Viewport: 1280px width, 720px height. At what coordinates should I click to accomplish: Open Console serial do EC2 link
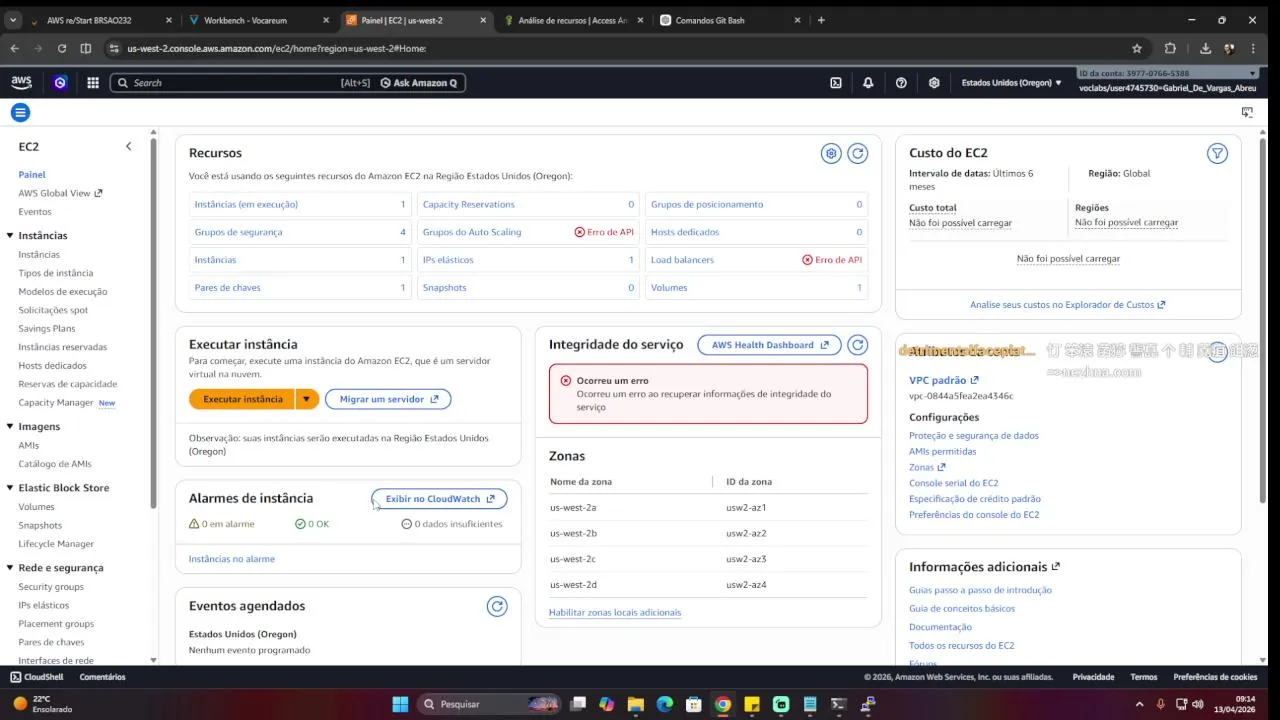coord(953,483)
